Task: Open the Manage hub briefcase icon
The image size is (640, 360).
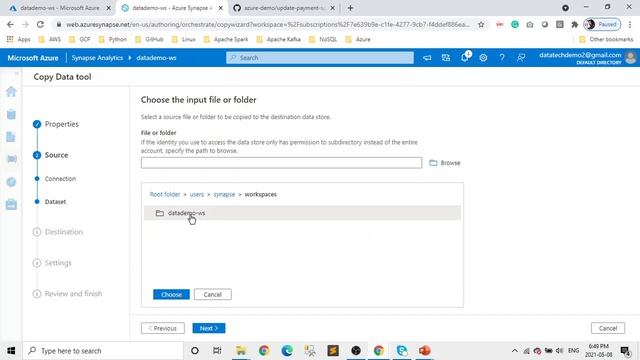Action: (x=11, y=204)
